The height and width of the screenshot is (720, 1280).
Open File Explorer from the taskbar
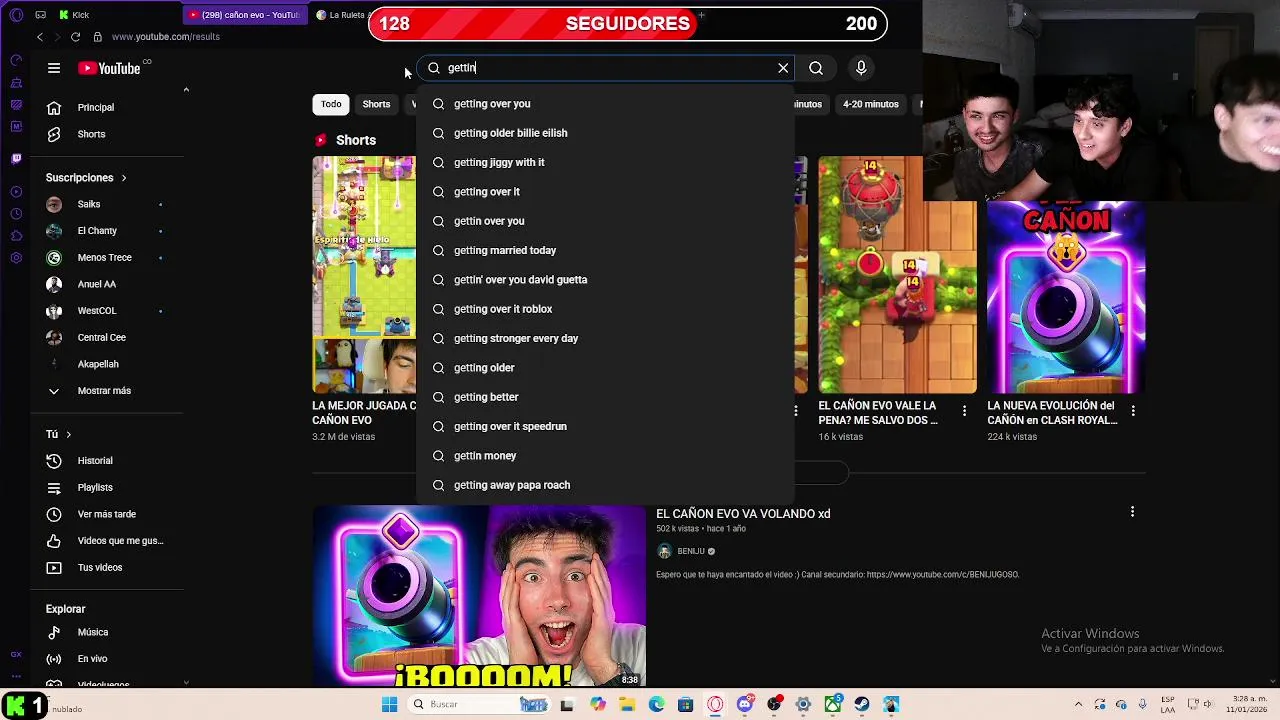click(627, 705)
